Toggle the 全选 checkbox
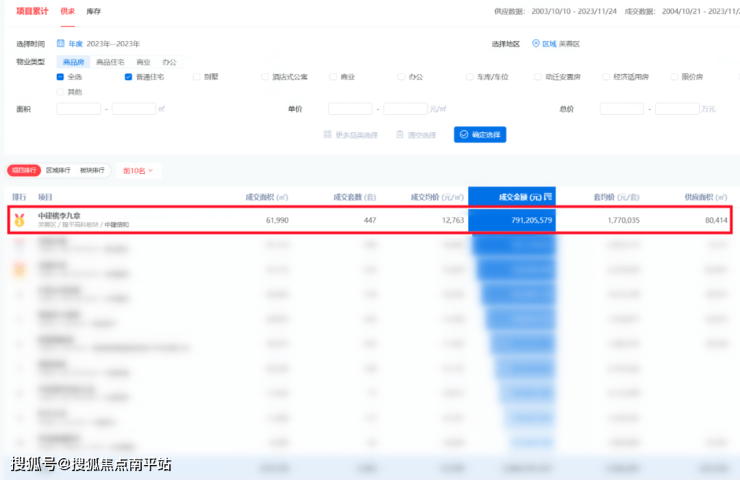The width and height of the screenshot is (740, 480). click(x=60, y=77)
